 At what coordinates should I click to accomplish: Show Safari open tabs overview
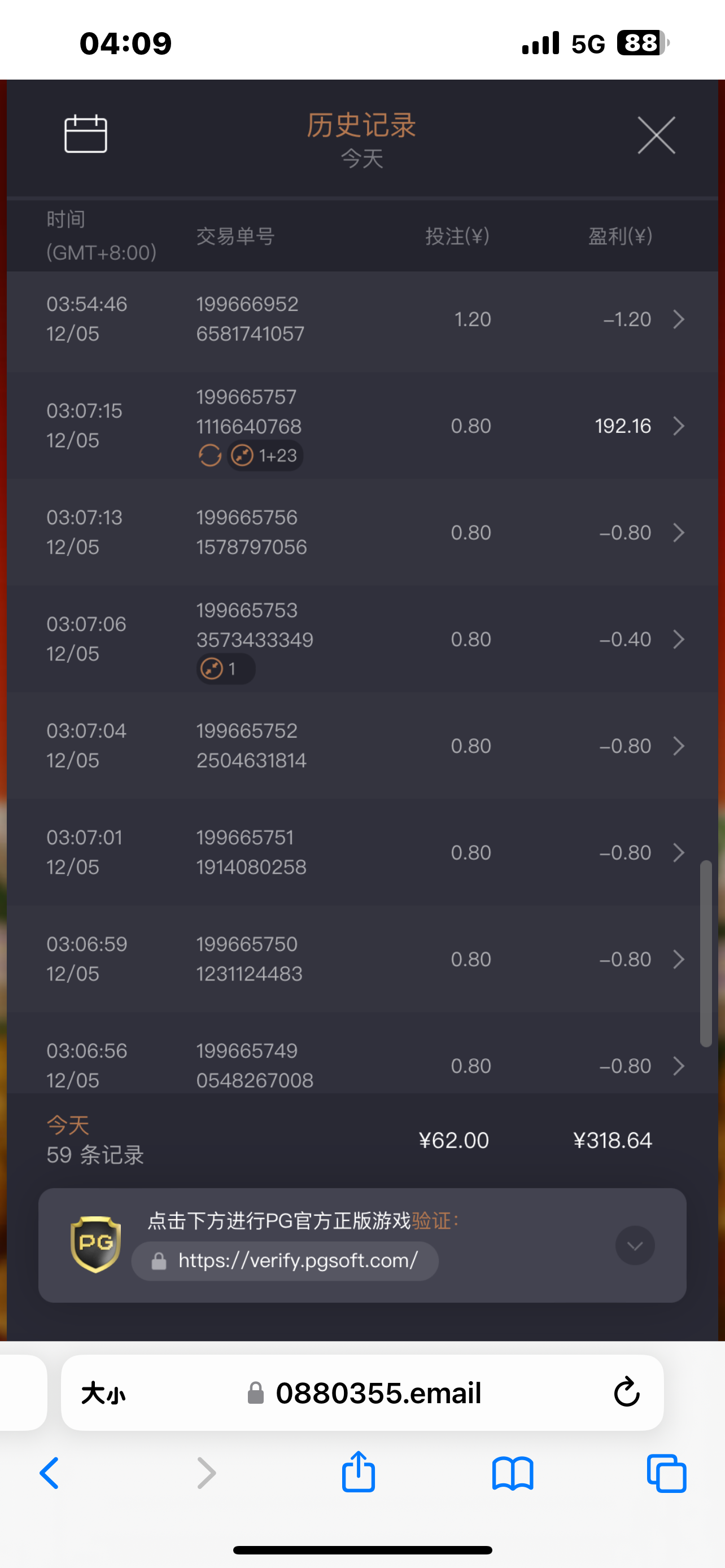coord(667,1473)
